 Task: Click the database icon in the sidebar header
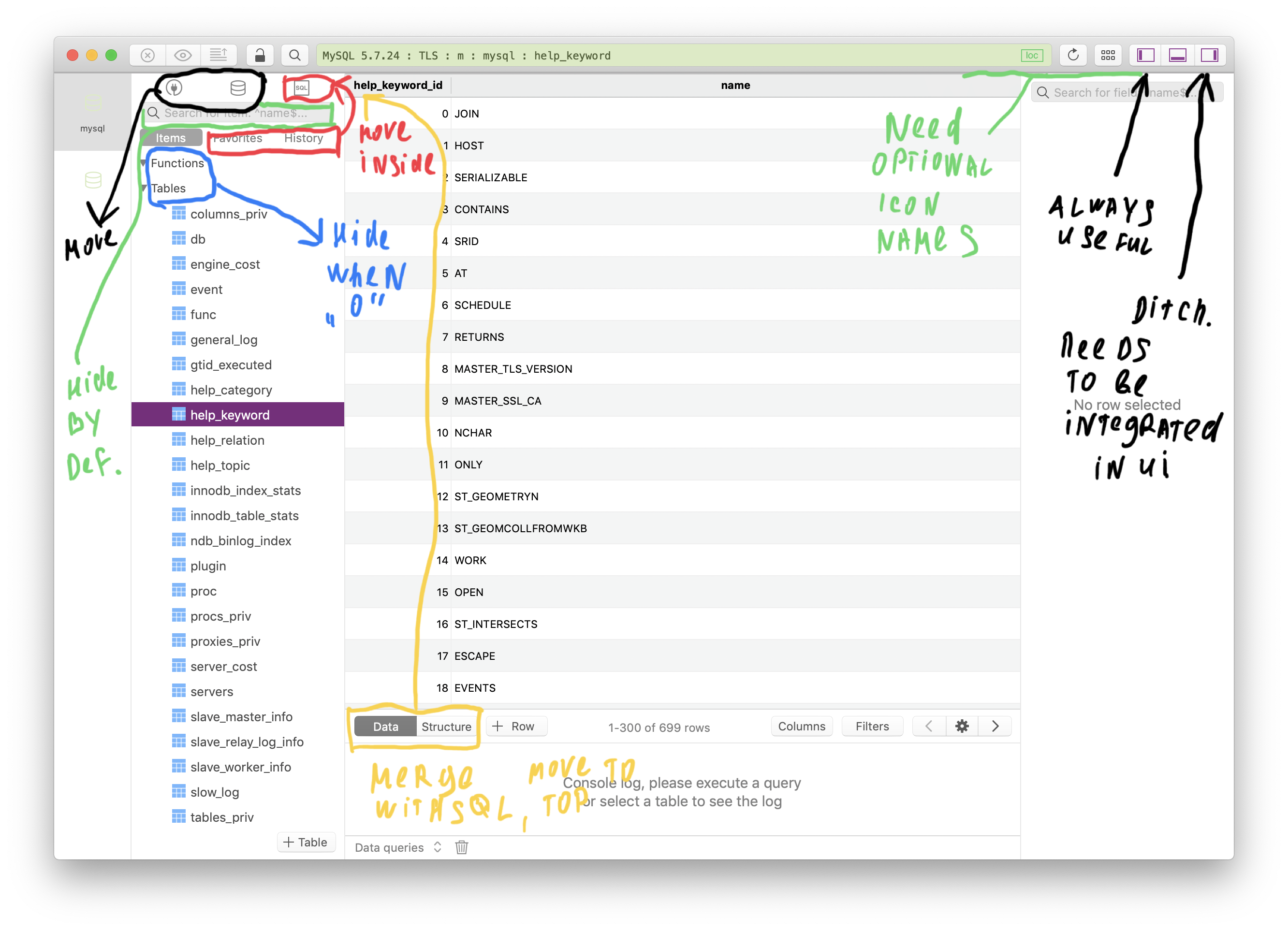[x=238, y=88]
